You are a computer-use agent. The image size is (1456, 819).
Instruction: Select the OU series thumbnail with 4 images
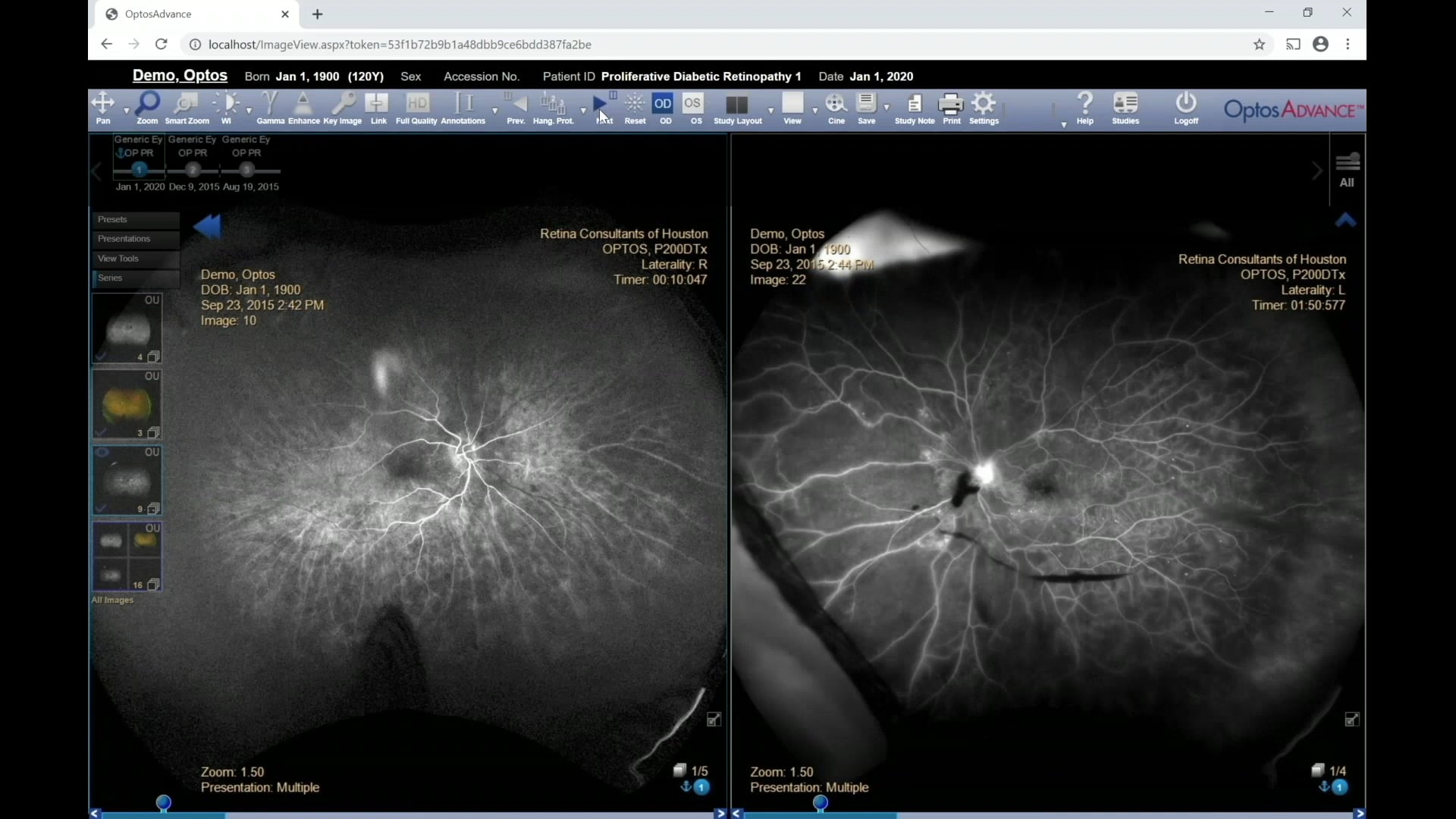(x=127, y=328)
